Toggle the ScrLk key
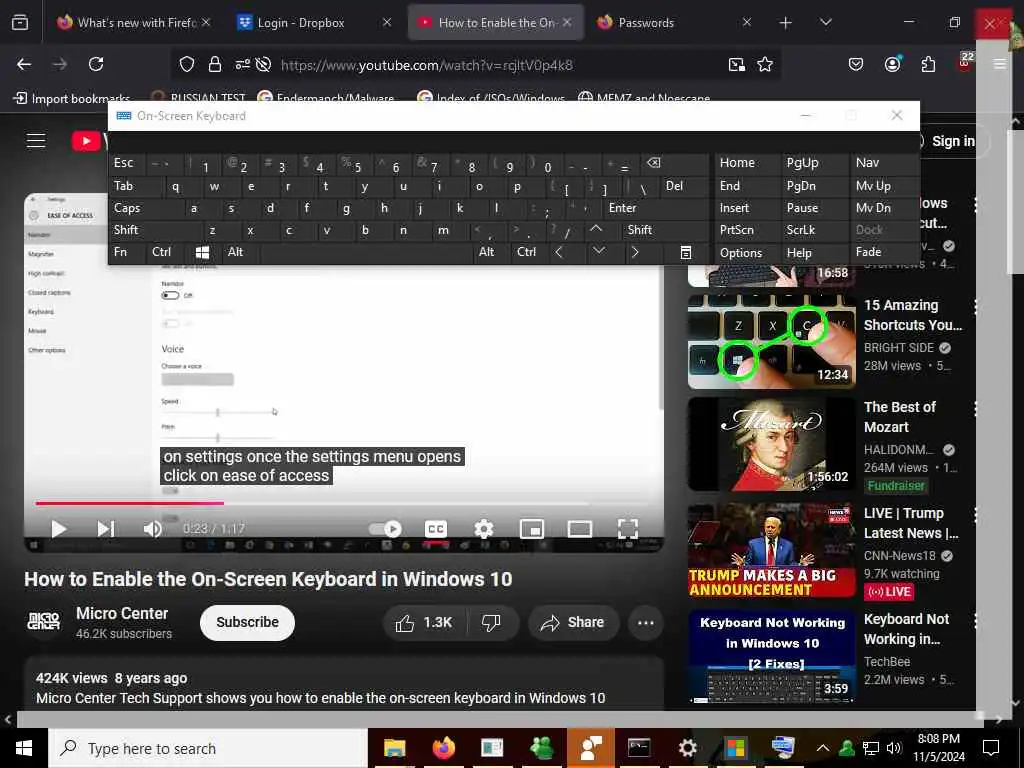Viewport: 1024px width, 768px height. point(814,230)
